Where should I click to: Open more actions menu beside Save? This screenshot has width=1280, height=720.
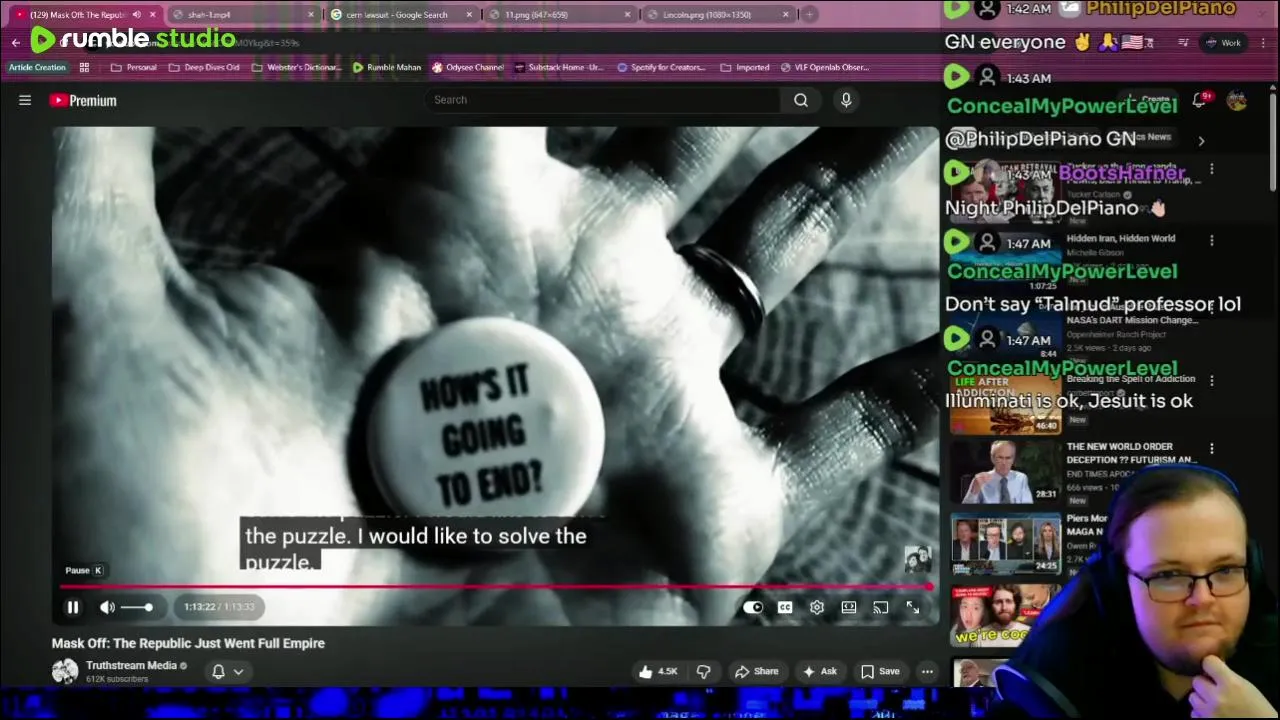pyautogui.click(x=927, y=671)
